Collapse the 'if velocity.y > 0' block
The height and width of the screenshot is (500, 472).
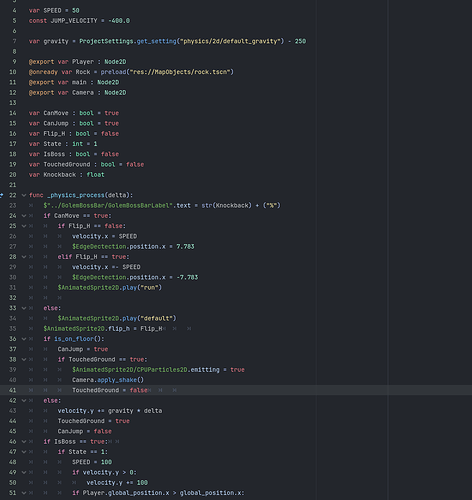pos(24,473)
